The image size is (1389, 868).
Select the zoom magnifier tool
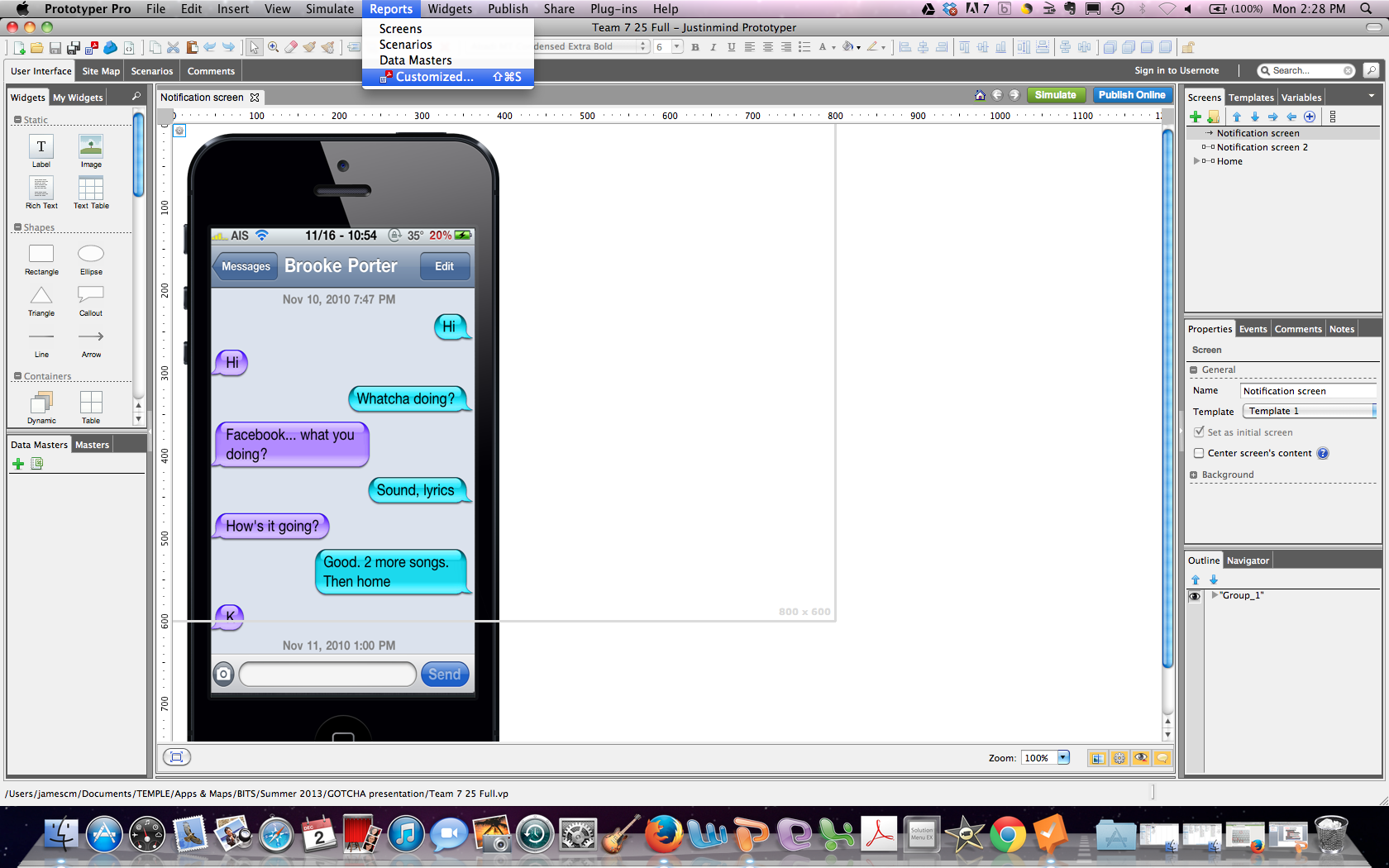click(x=273, y=47)
